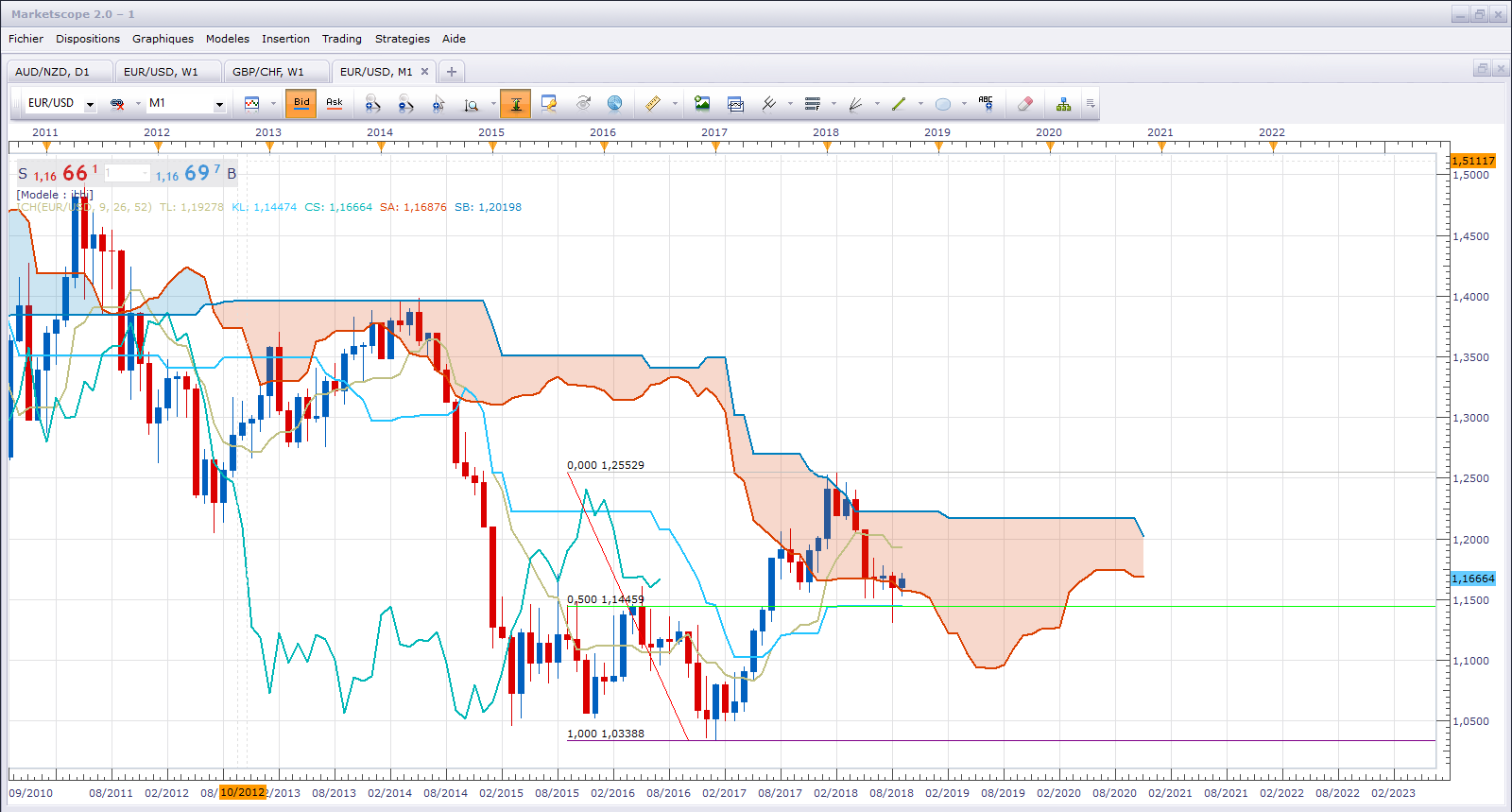The width and height of the screenshot is (1512, 812).
Task: Toggle the highlighted orange auto-scale button
Action: (x=516, y=104)
